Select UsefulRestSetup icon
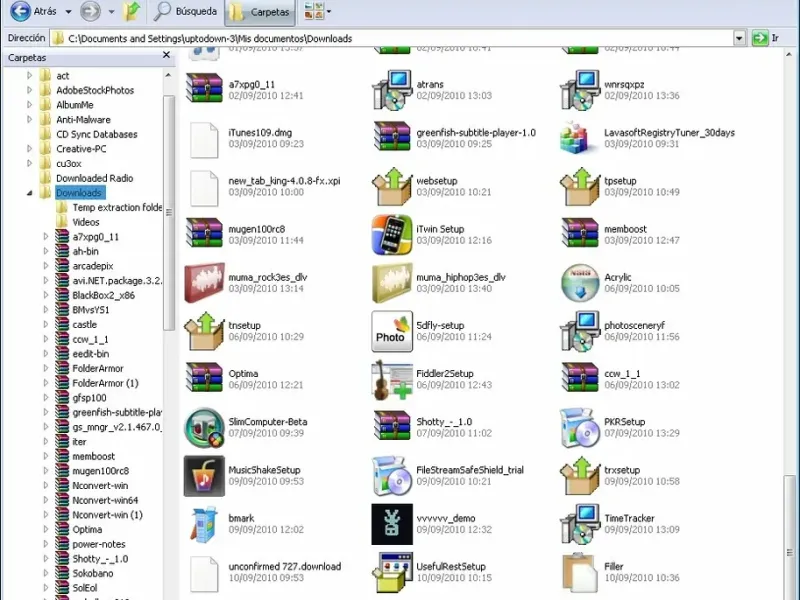The image size is (800, 600). click(x=392, y=572)
